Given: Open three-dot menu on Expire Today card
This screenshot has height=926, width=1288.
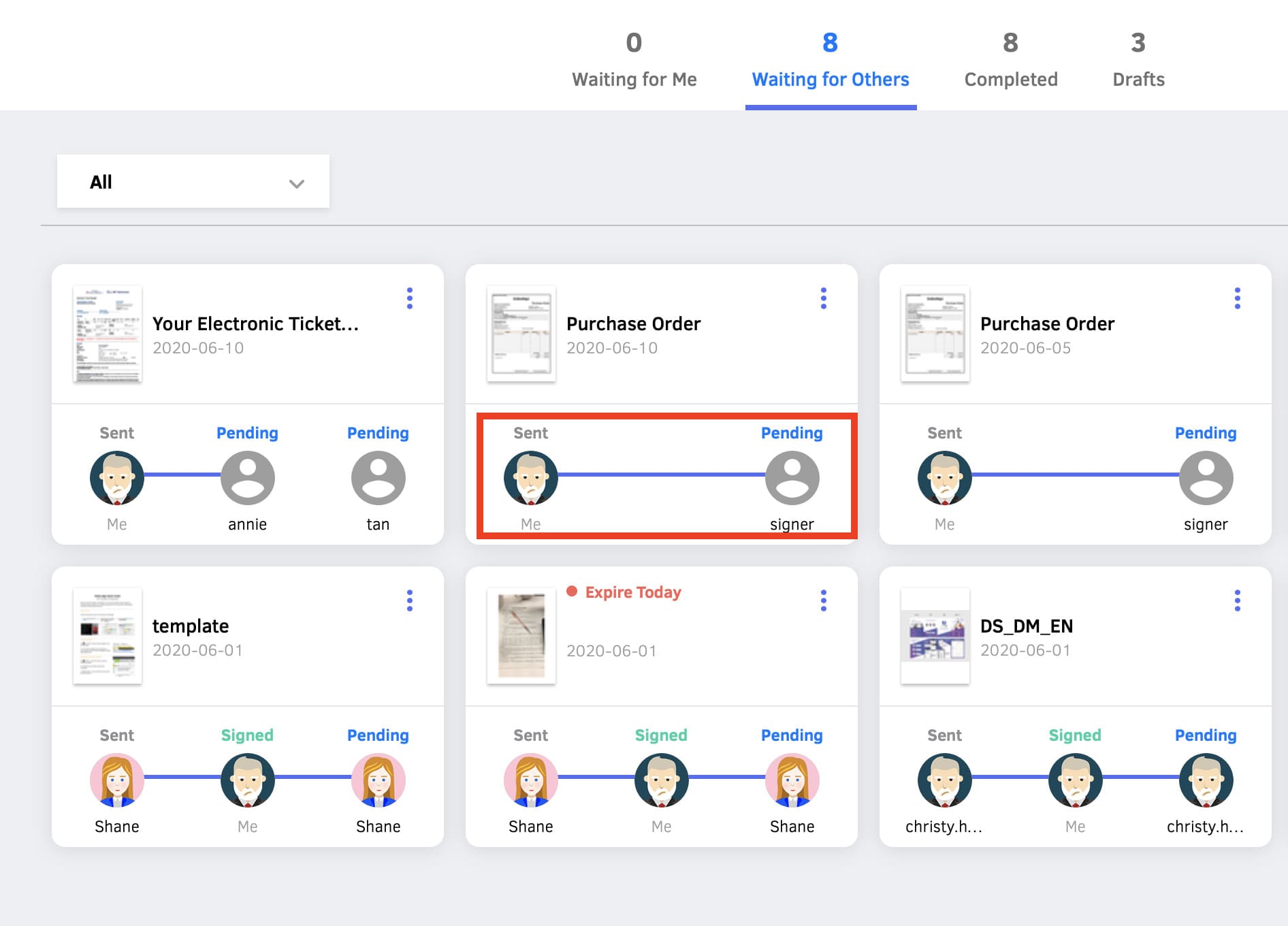Looking at the screenshot, I should coord(823,601).
